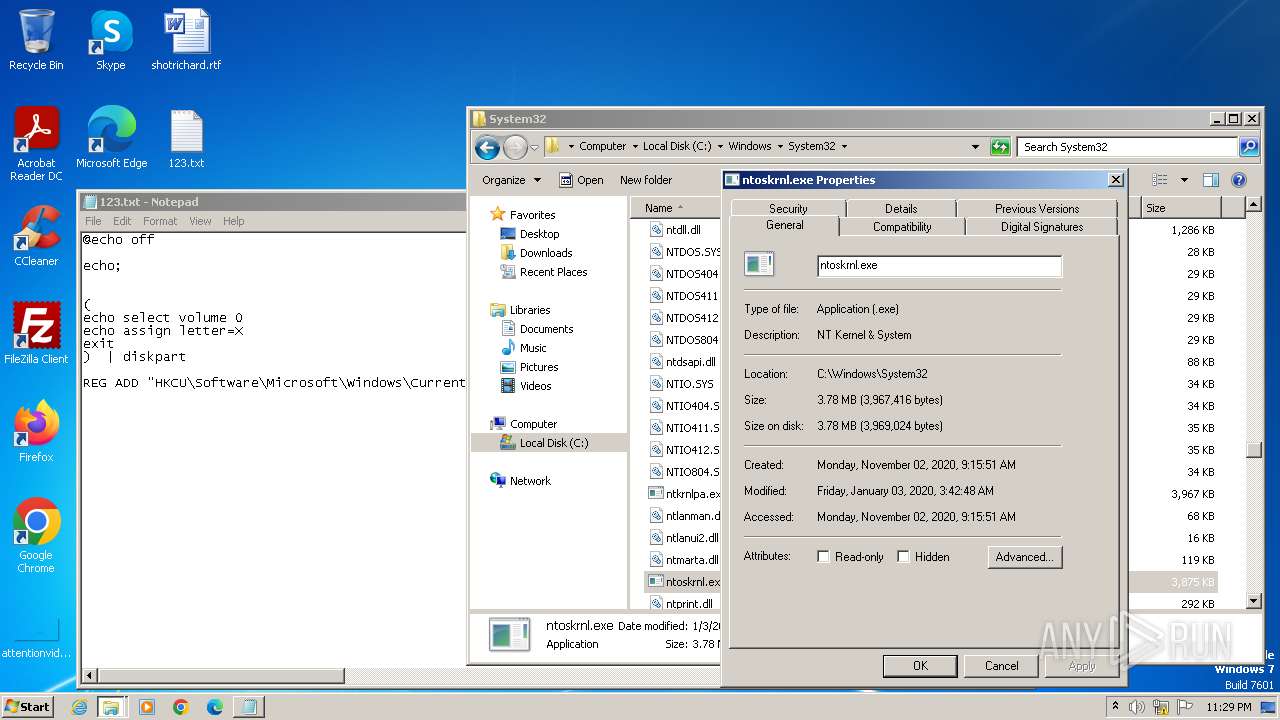The height and width of the screenshot is (720, 1280).
Task: Toggle the preview pane icon in Explorer
Action: [x=1211, y=180]
